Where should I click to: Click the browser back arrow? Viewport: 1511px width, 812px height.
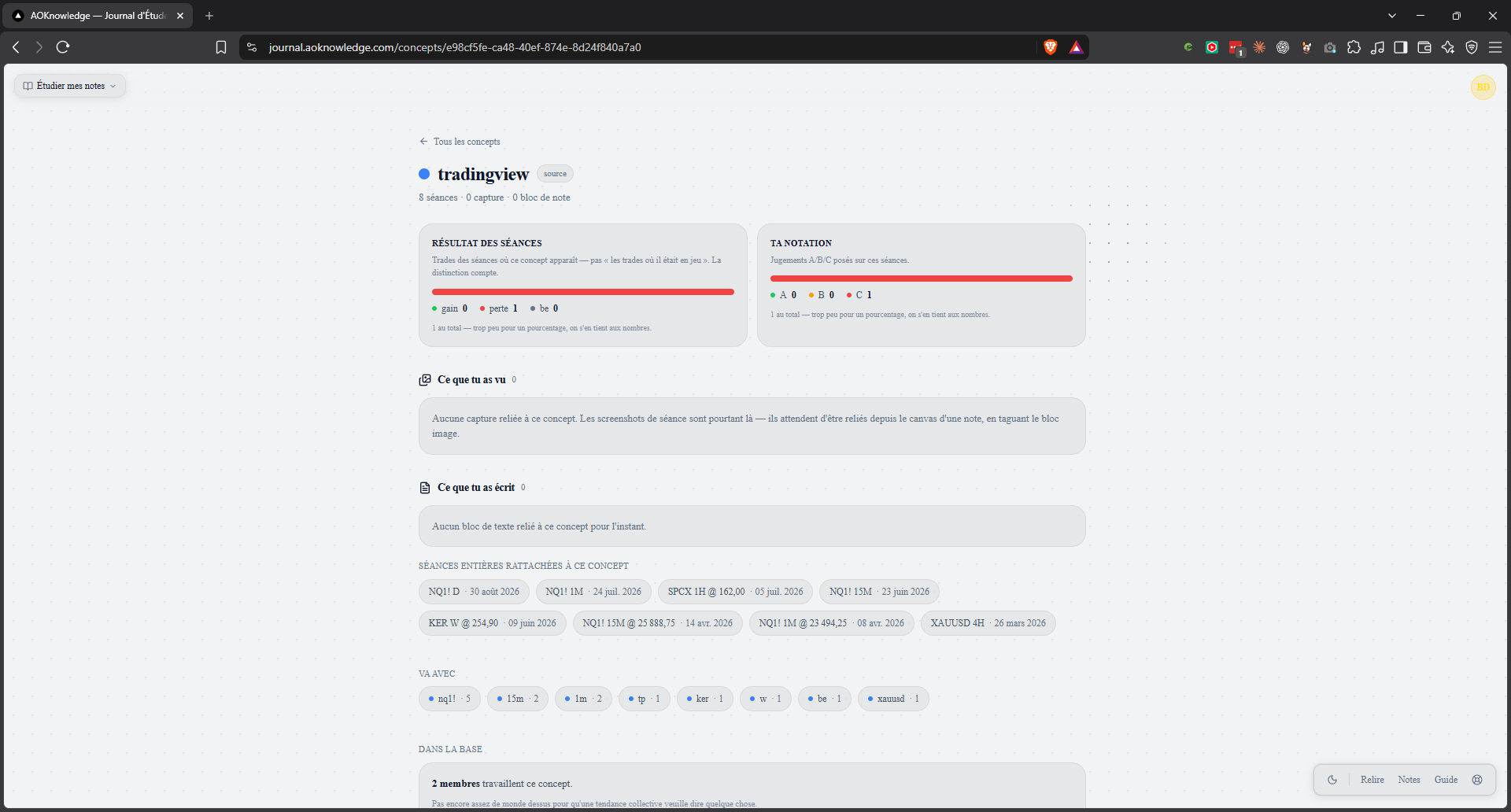[16, 47]
